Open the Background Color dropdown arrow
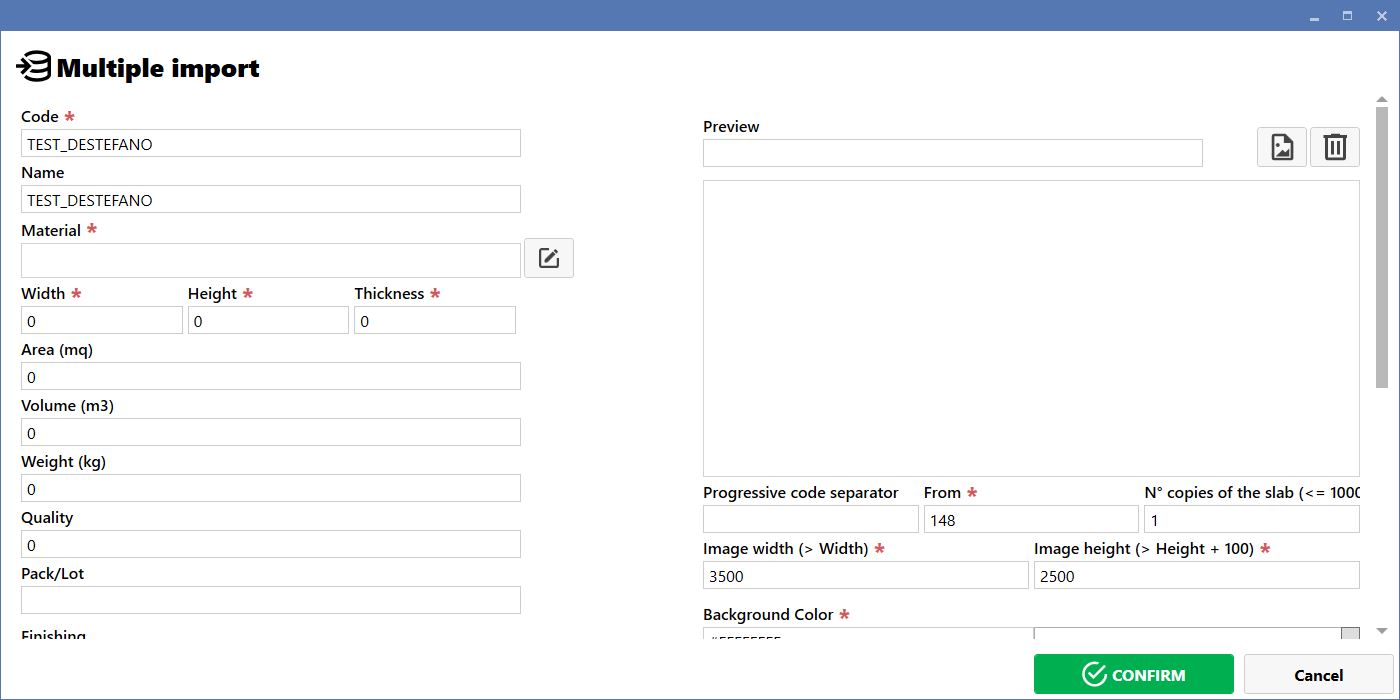The image size is (1400, 700). coord(1350,633)
